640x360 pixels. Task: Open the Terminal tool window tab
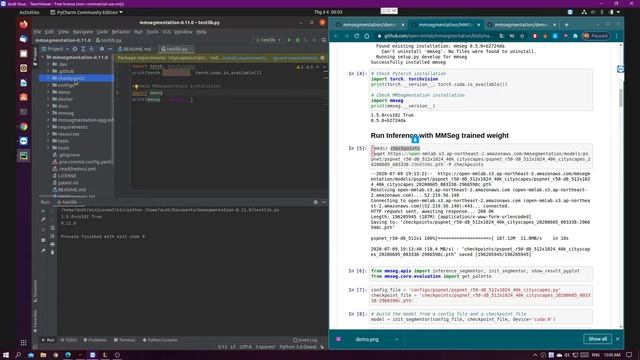[x=124, y=340]
